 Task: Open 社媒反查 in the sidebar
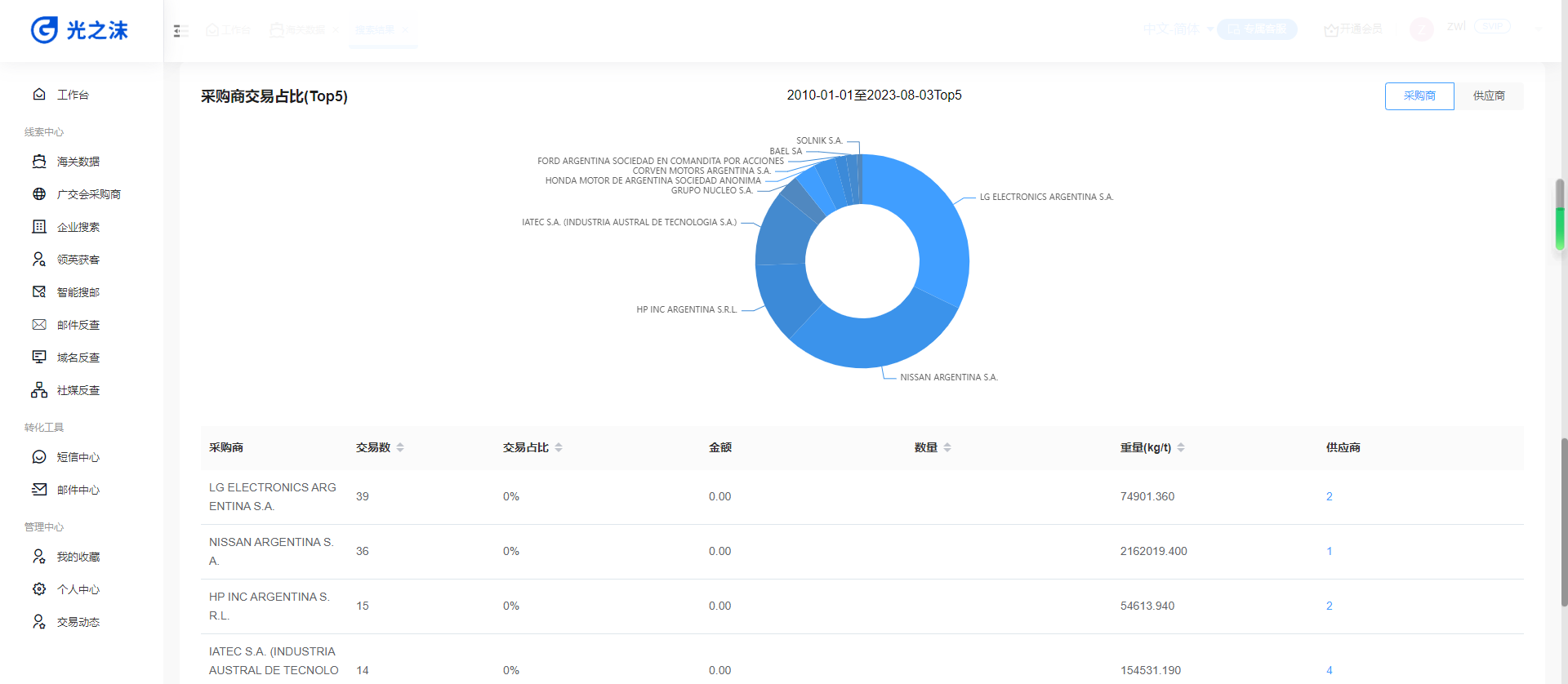click(x=78, y=390)
